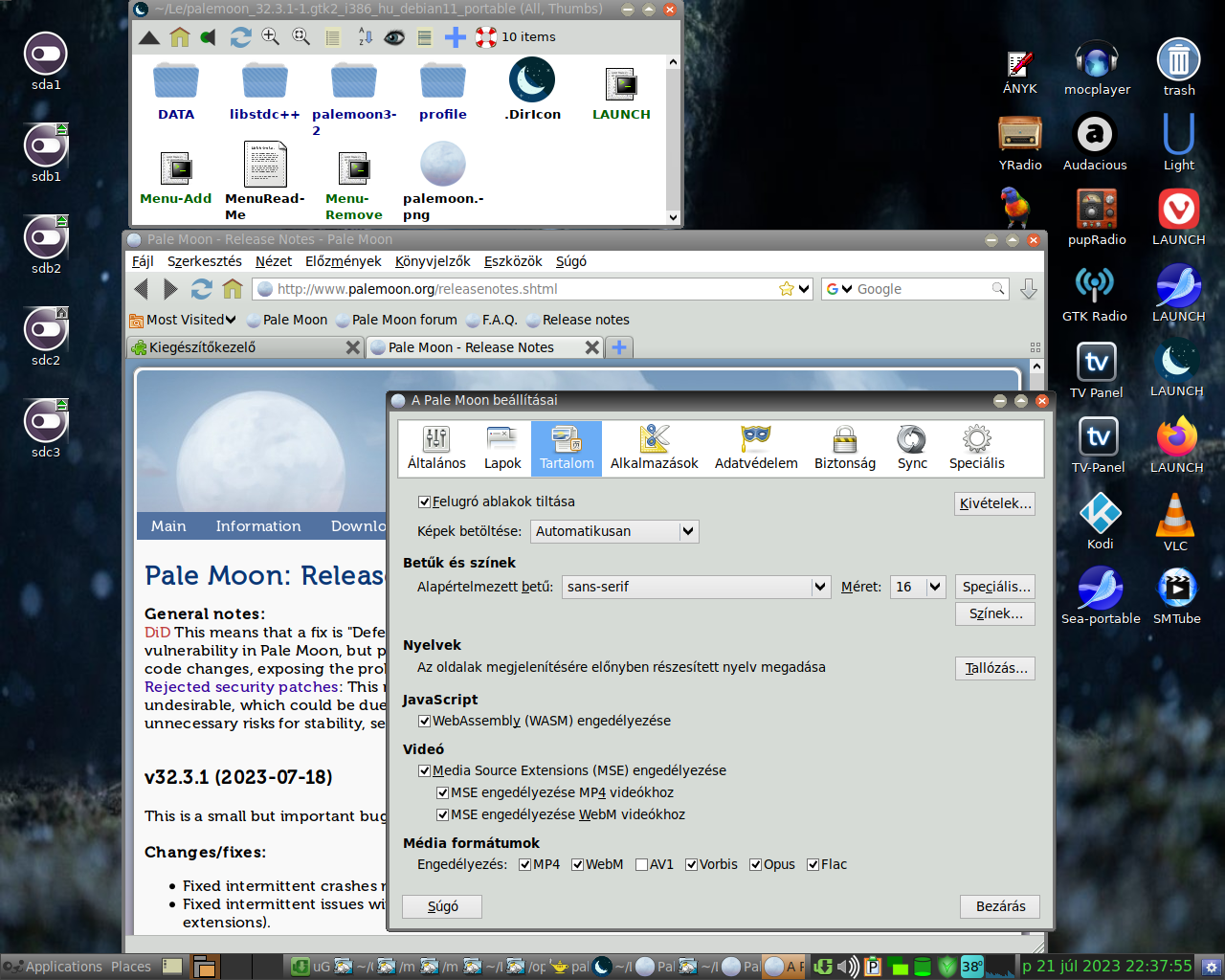Screen dimensions: 1225x980
Task: Toggle the Flac media format checkbox
Action: tap(813, 864)
